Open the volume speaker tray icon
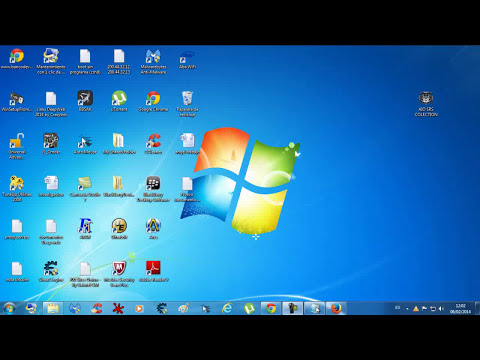 pos(441,309)
